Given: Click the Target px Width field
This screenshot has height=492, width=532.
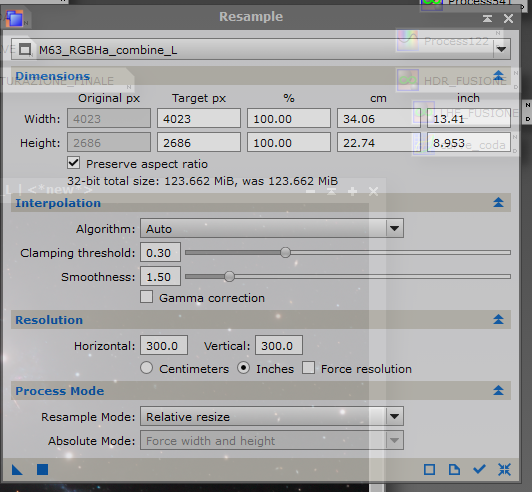Looking at the screenshot, I should coord(199,118).
